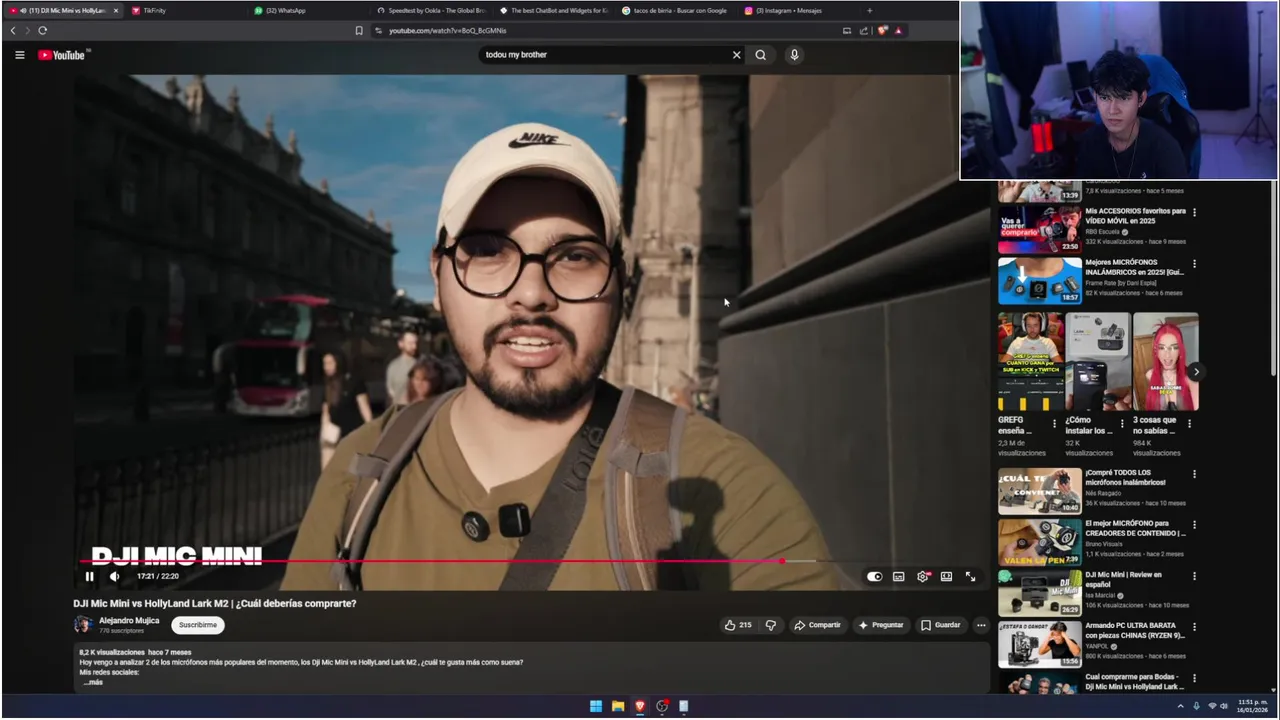Open Windows Start menu
The image size is (1280, 720).
tap(596, 706)
